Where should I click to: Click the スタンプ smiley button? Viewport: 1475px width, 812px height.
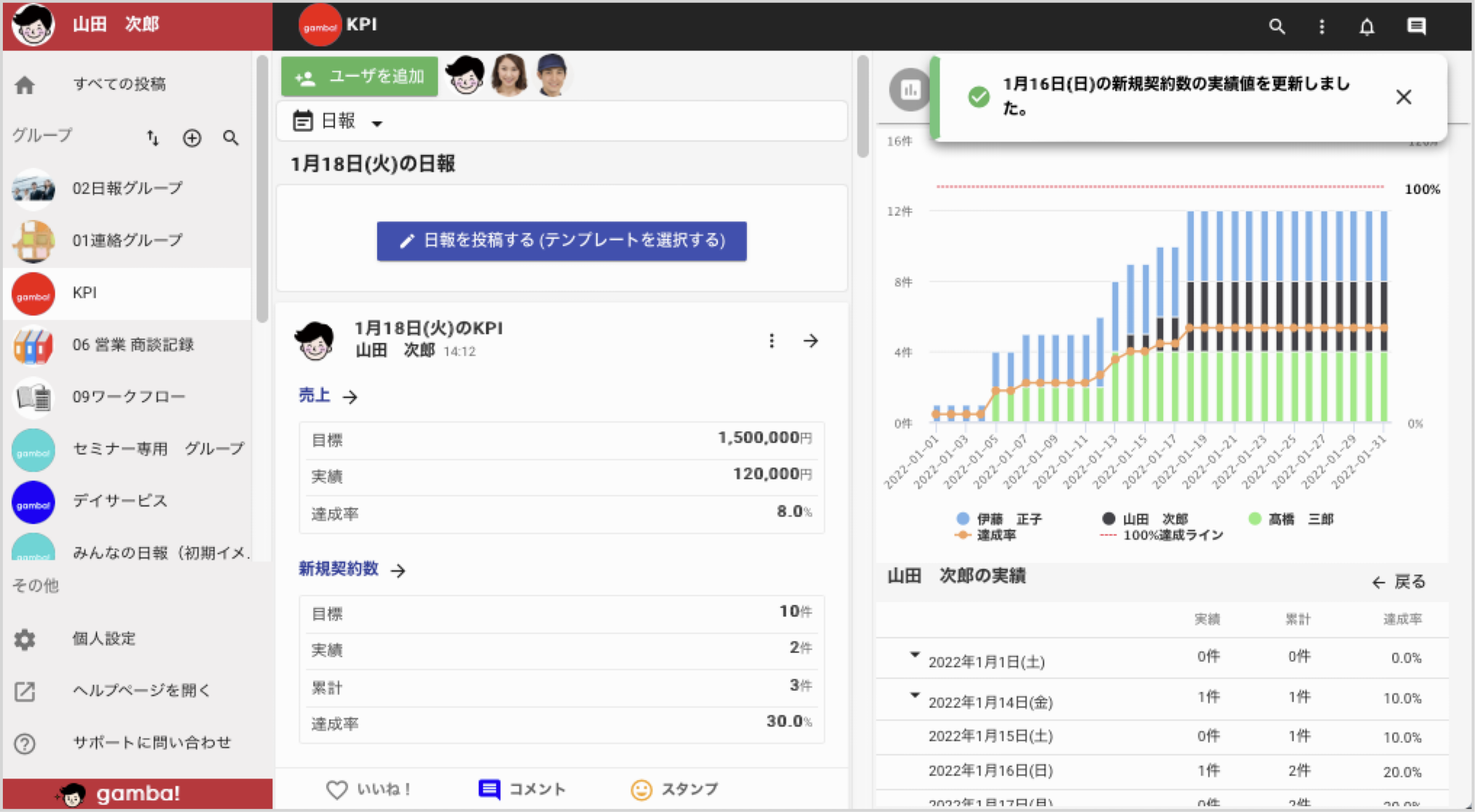click(675, 789)
